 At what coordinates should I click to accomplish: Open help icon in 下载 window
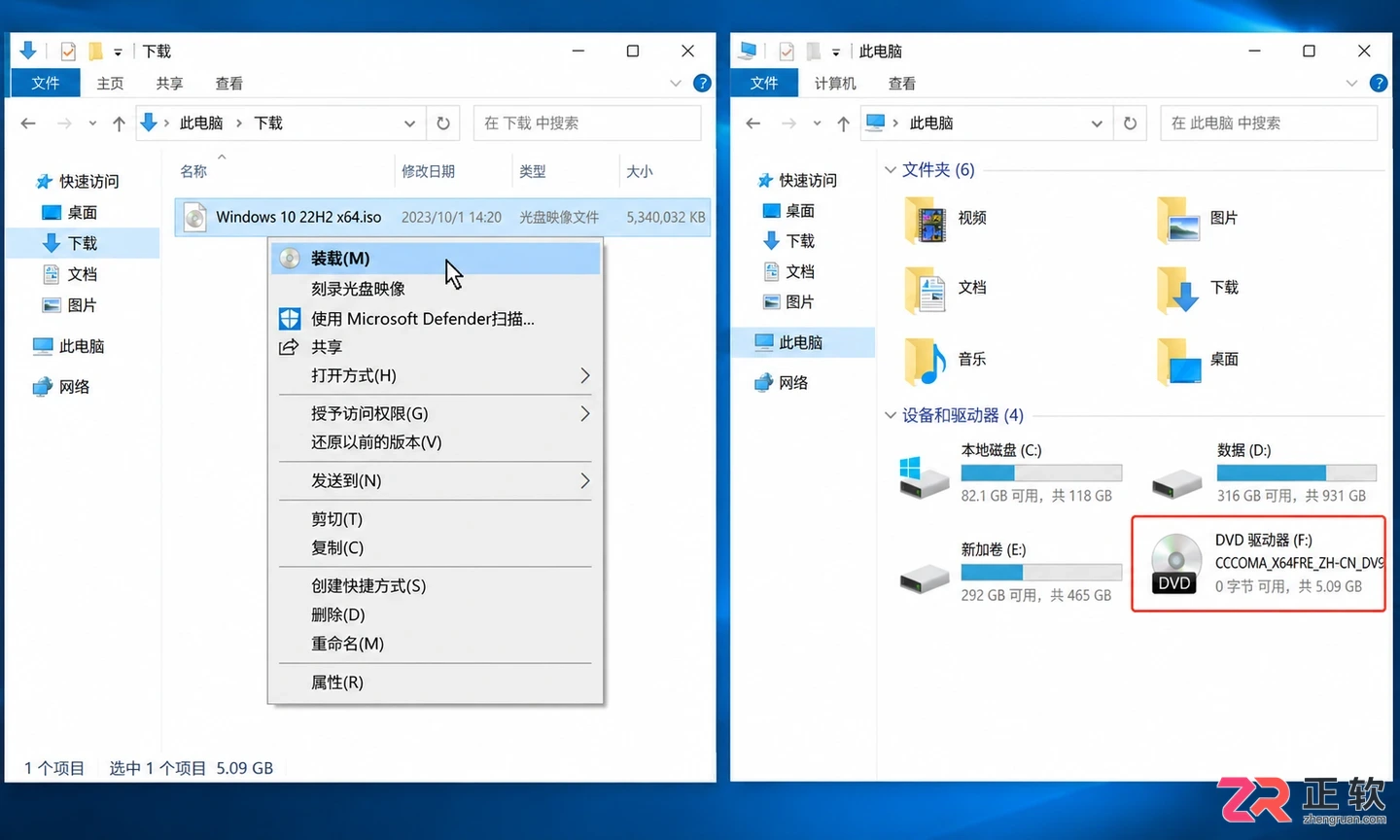coord(702,84)
